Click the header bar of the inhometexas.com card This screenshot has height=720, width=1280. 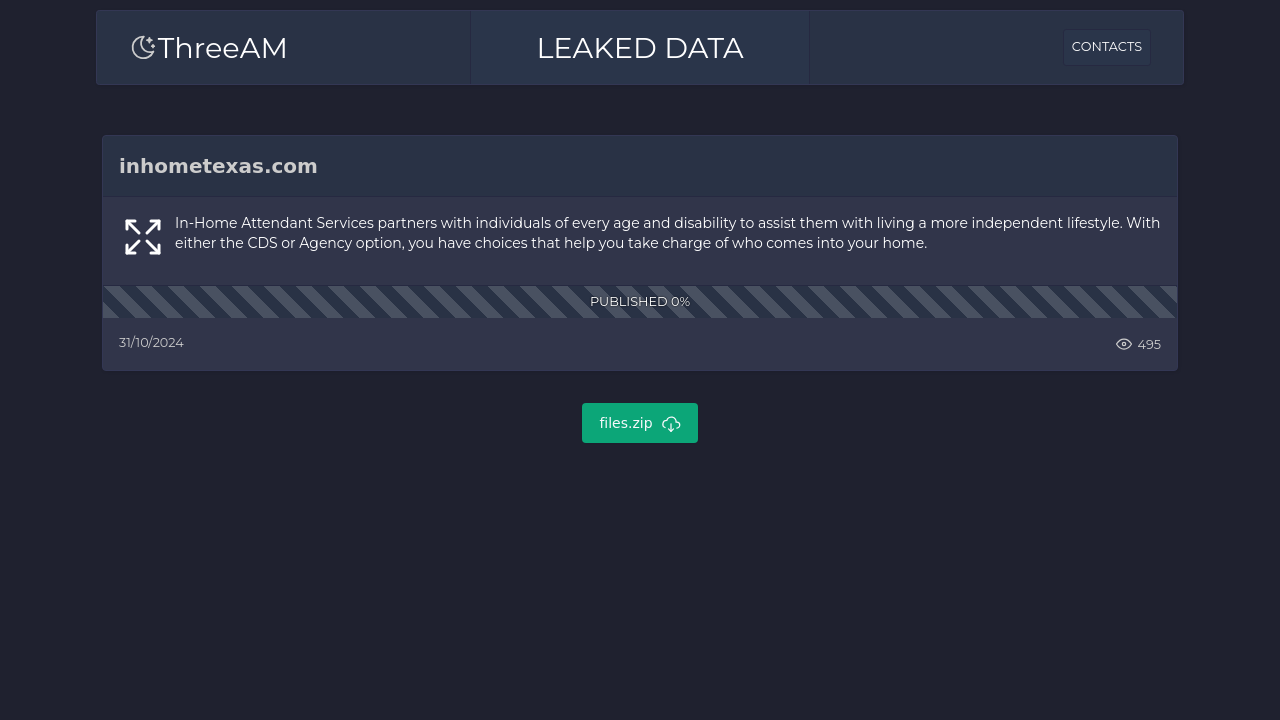tap(640, 167)
